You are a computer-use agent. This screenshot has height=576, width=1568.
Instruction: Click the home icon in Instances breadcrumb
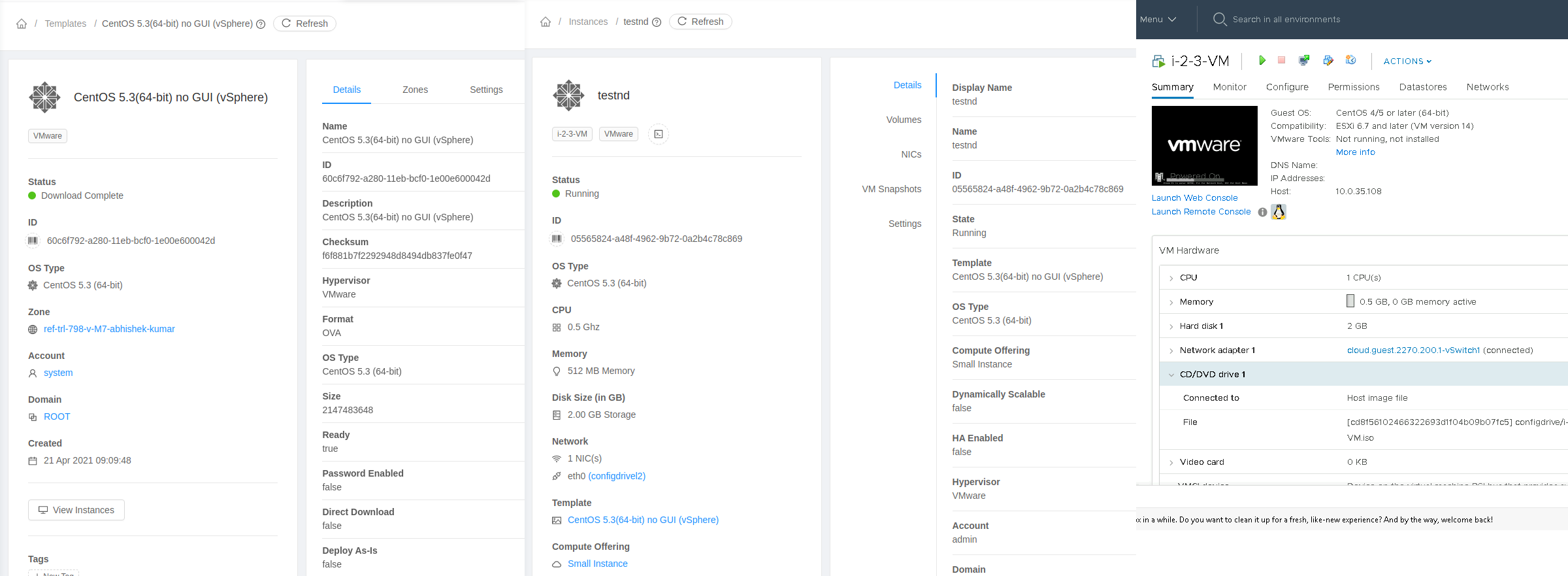point(546,22)
